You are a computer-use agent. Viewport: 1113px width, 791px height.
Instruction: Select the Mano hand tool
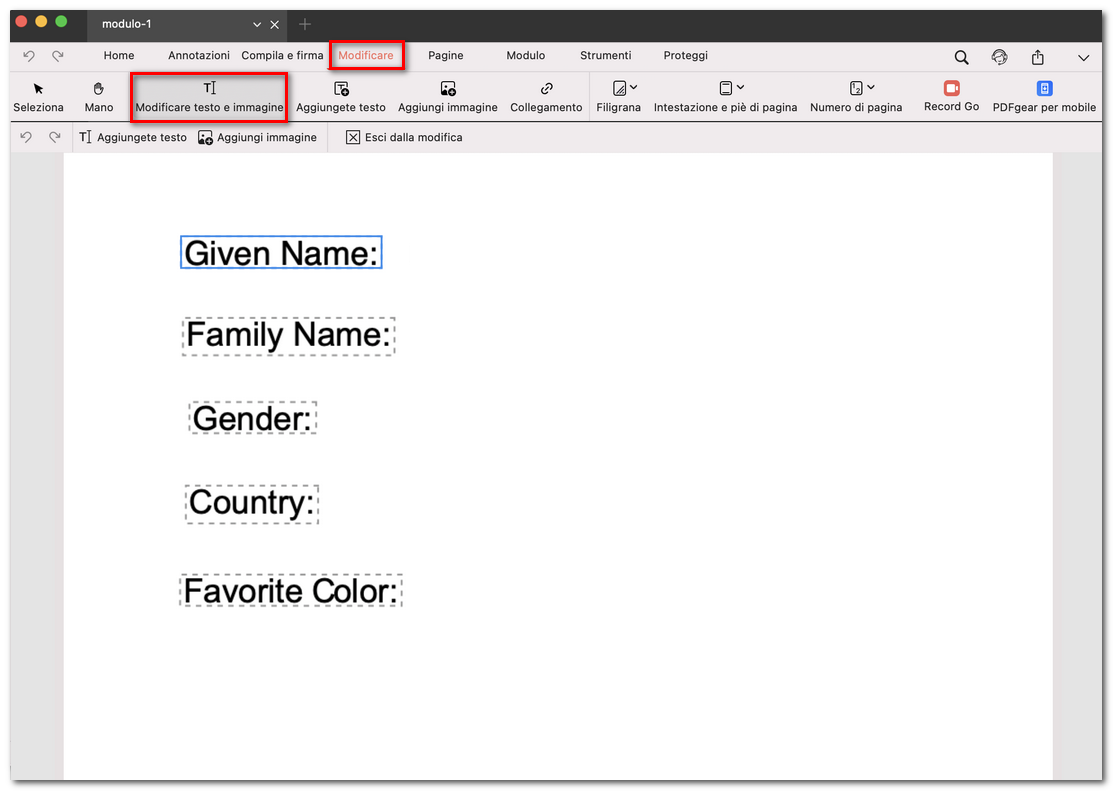pos(98,97)
